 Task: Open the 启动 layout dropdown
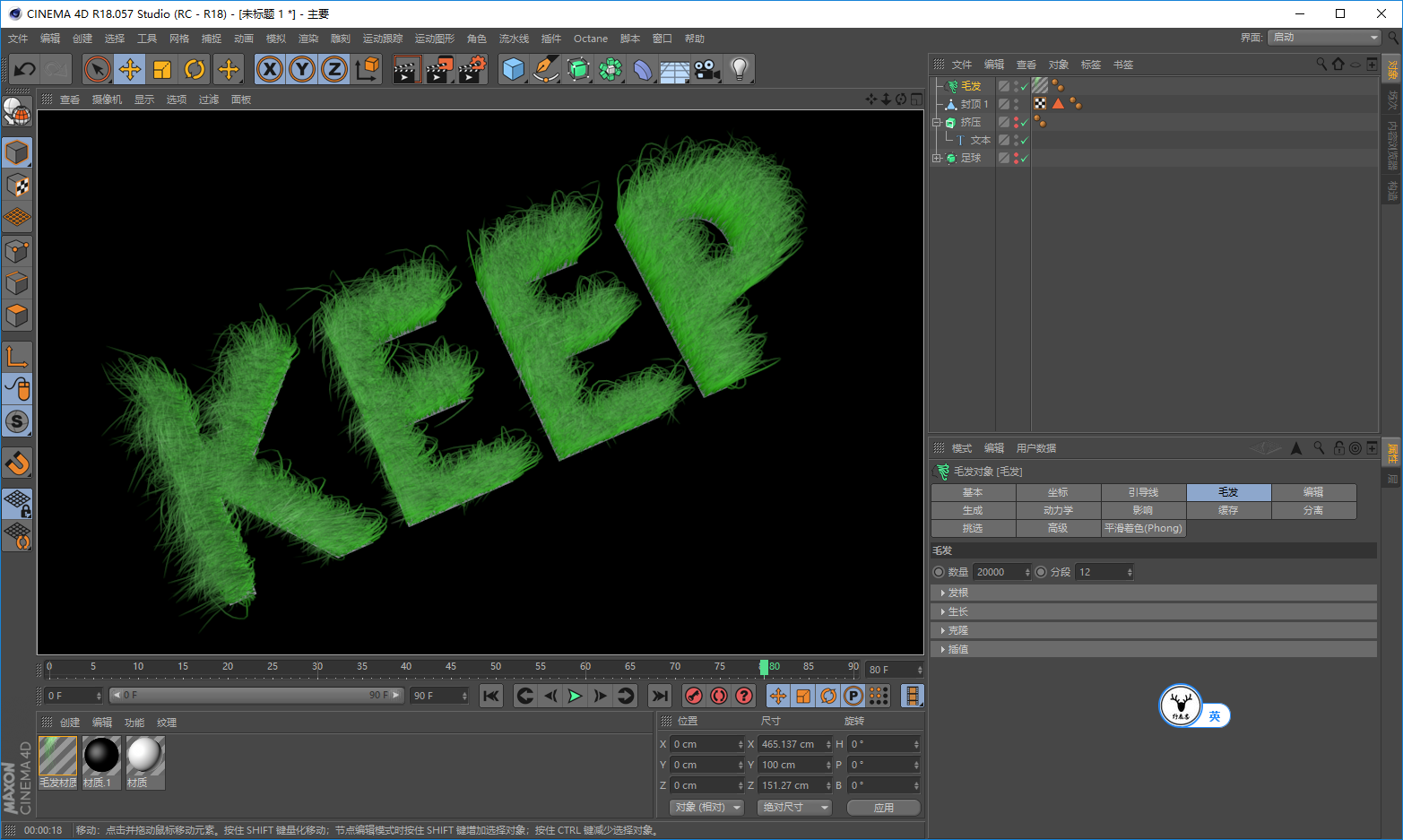[x=1325, y=37]
